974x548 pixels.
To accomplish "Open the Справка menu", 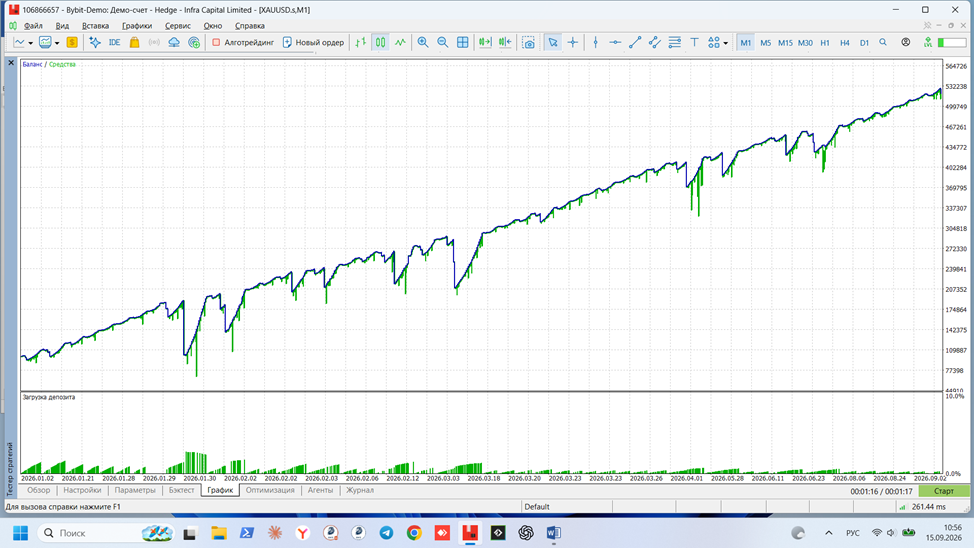I will tap(250, 25).
